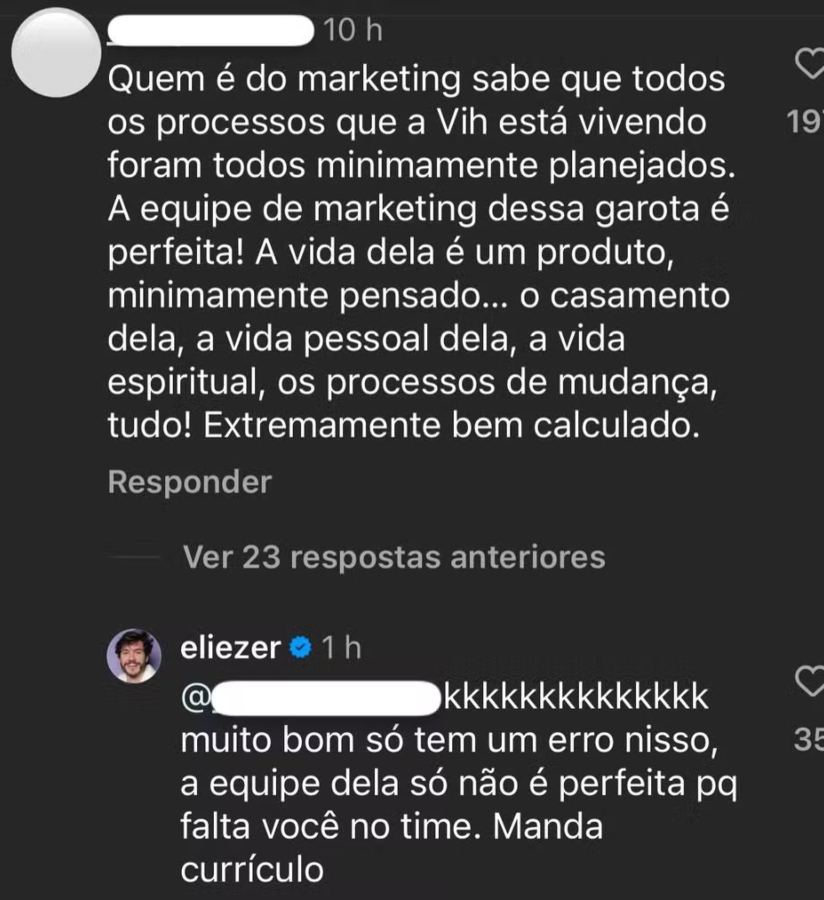
Task: Click the kkkkkkkkkkkkk laughter text
Action: click(x=576, y=696)
